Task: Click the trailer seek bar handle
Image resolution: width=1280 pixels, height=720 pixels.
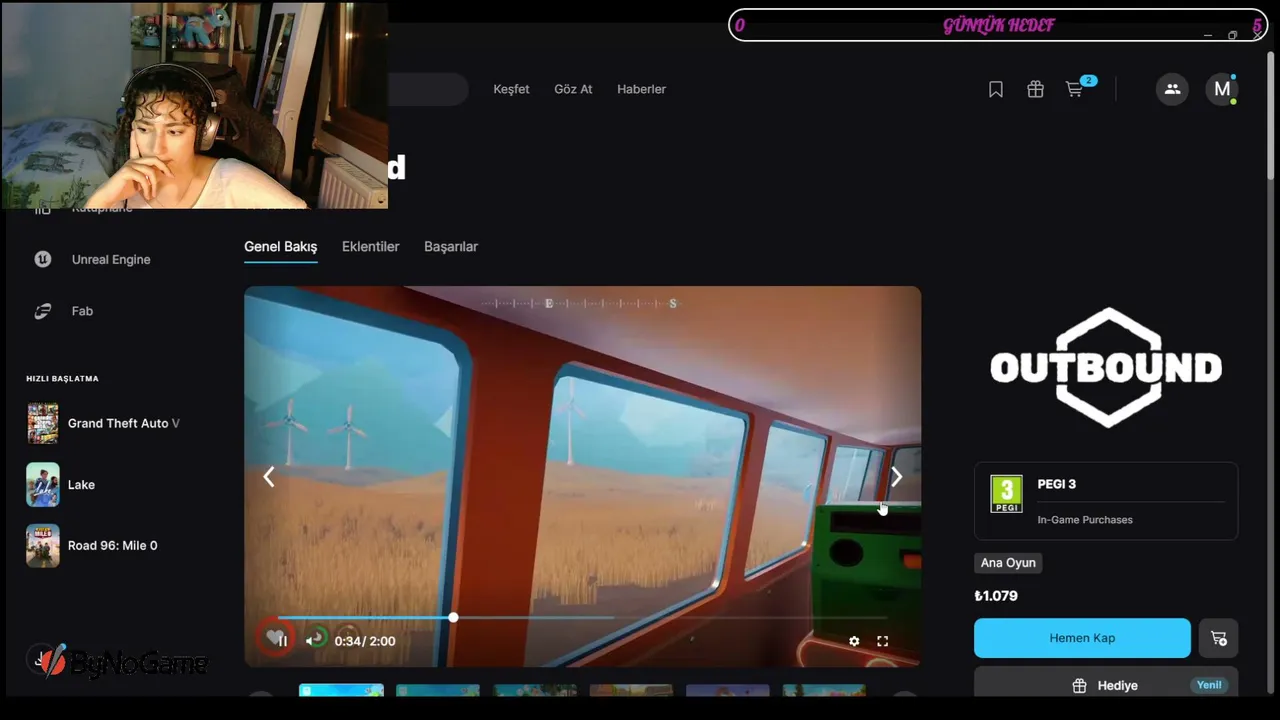Action: click(x=453, y=618)
